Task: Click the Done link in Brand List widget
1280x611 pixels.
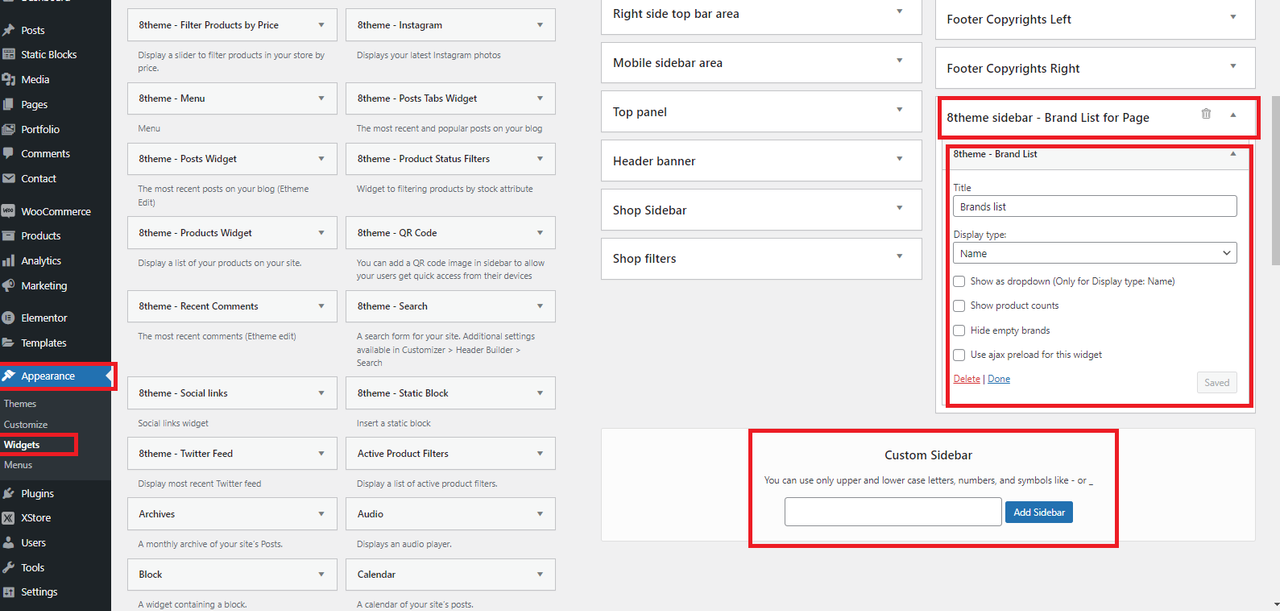Action: (999, 379)
